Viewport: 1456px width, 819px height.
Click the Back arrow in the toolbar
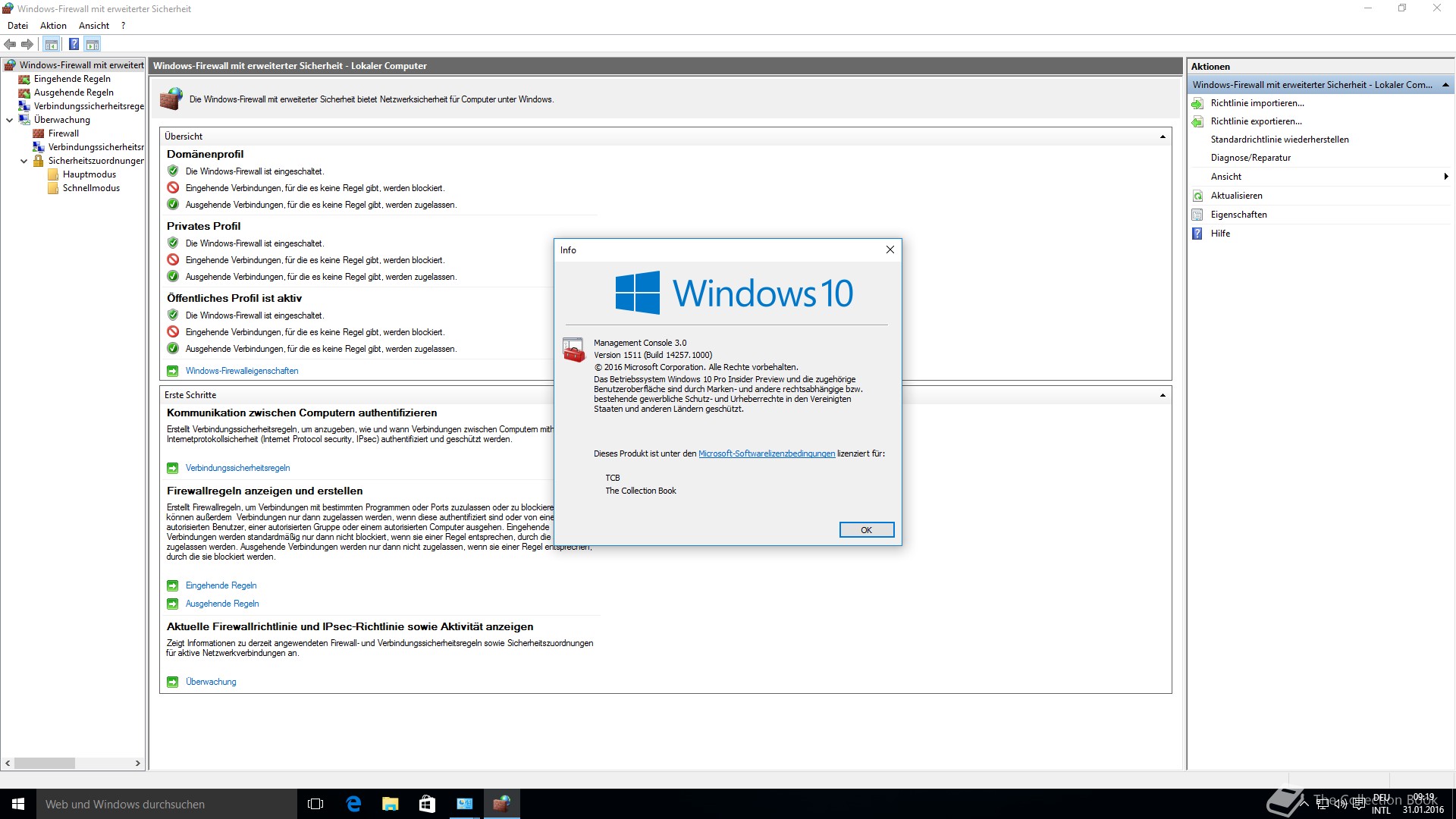coord(10,44)
